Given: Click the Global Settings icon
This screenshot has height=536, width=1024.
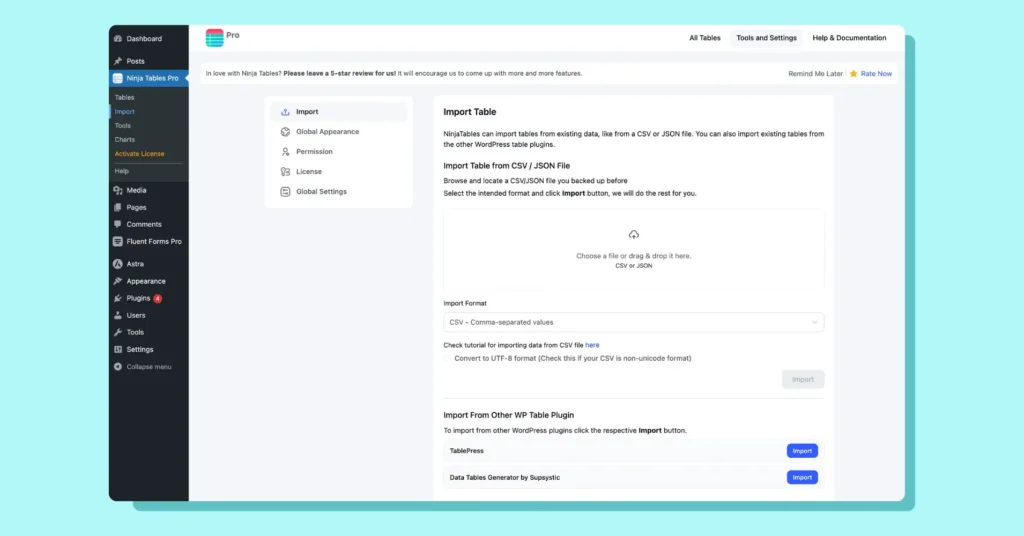Looking at the screenshot, I should click(285, 192).
